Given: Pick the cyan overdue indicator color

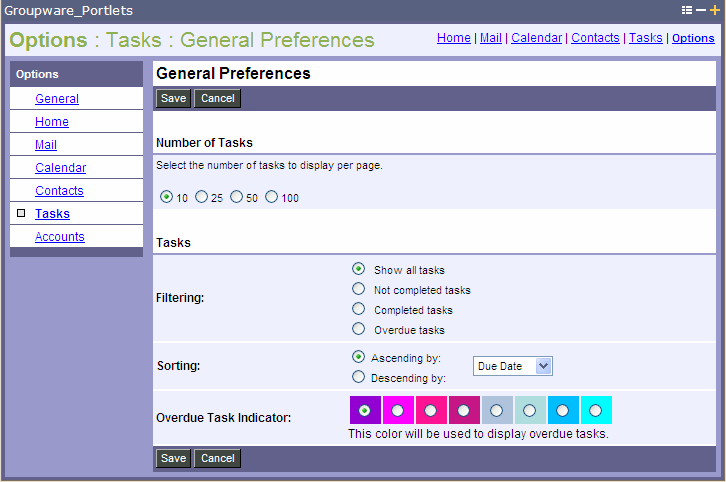Looking at the screenshot, I should click(x=595, y=410).
